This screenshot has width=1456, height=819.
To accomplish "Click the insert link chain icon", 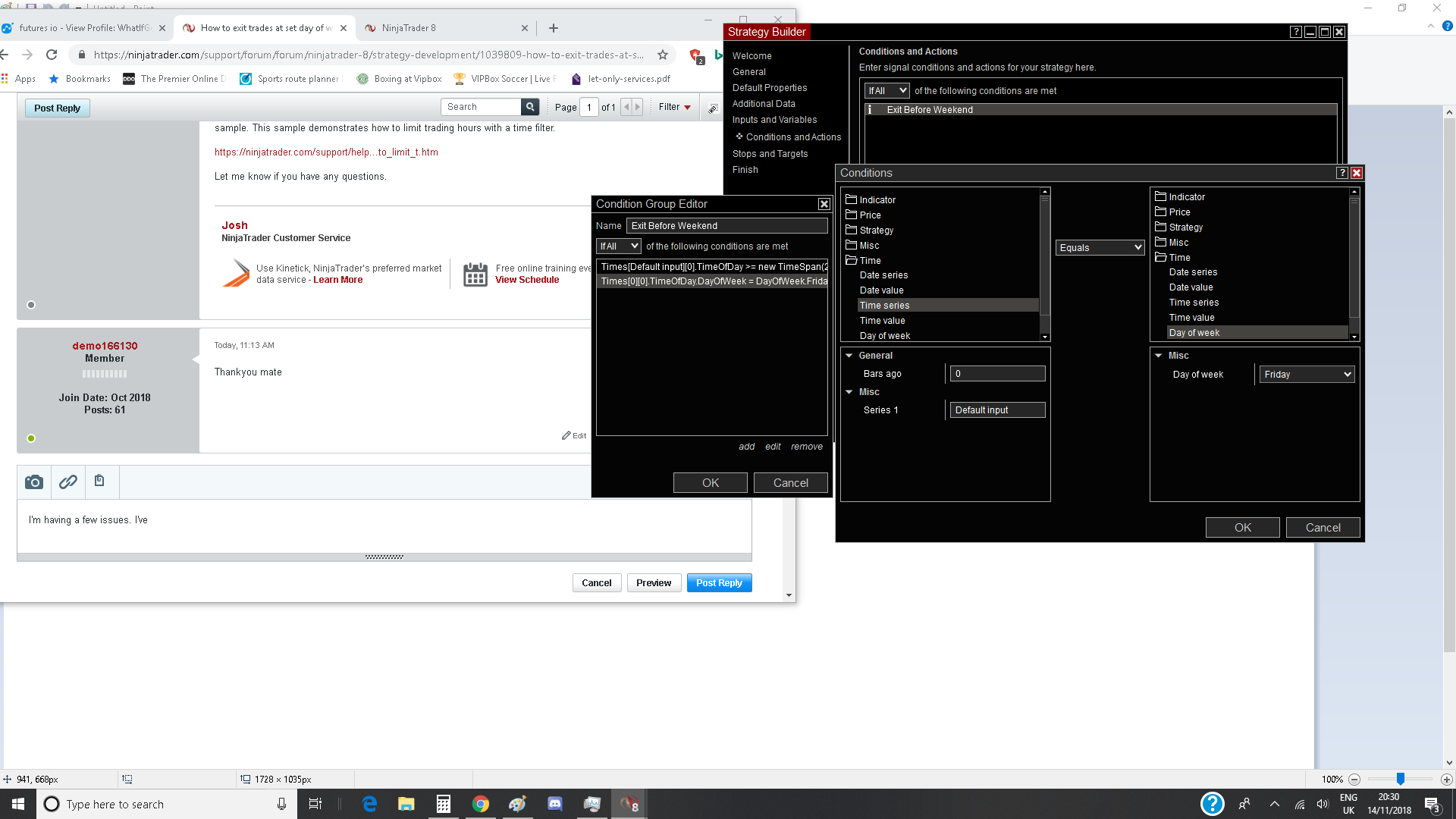I will coord(68,482).
